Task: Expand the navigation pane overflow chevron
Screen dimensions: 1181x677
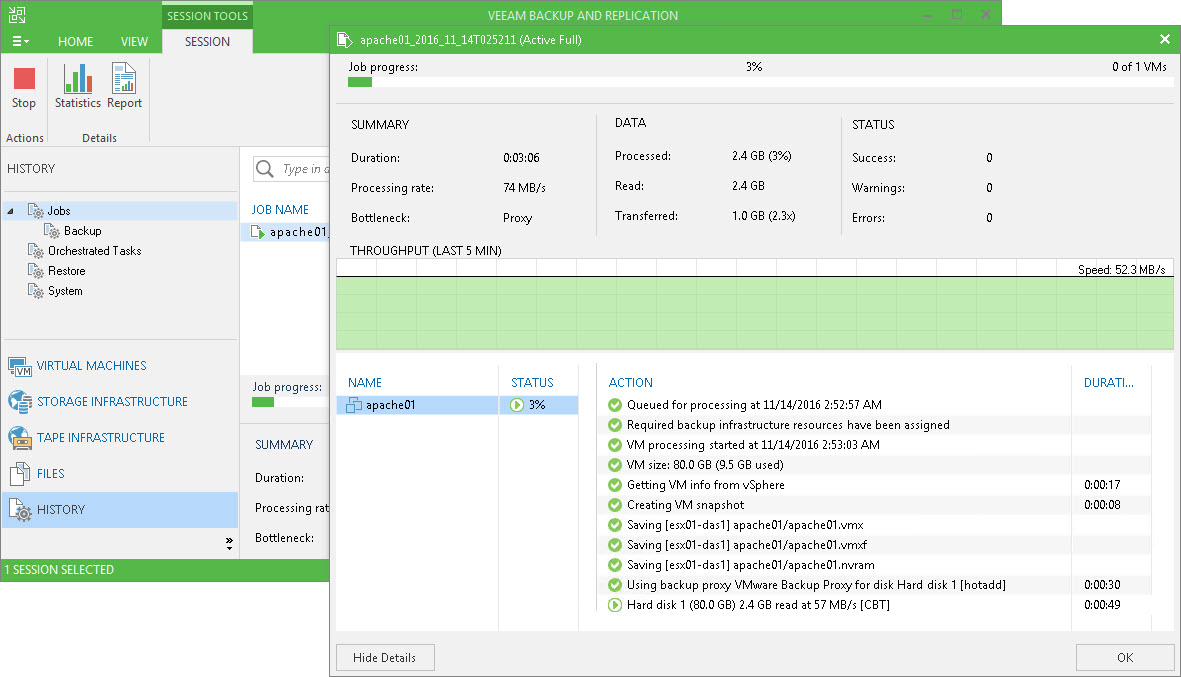Action: (229, 544)
